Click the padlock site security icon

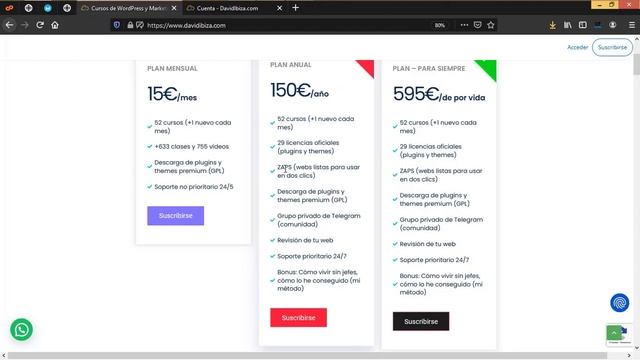(130, 25)
